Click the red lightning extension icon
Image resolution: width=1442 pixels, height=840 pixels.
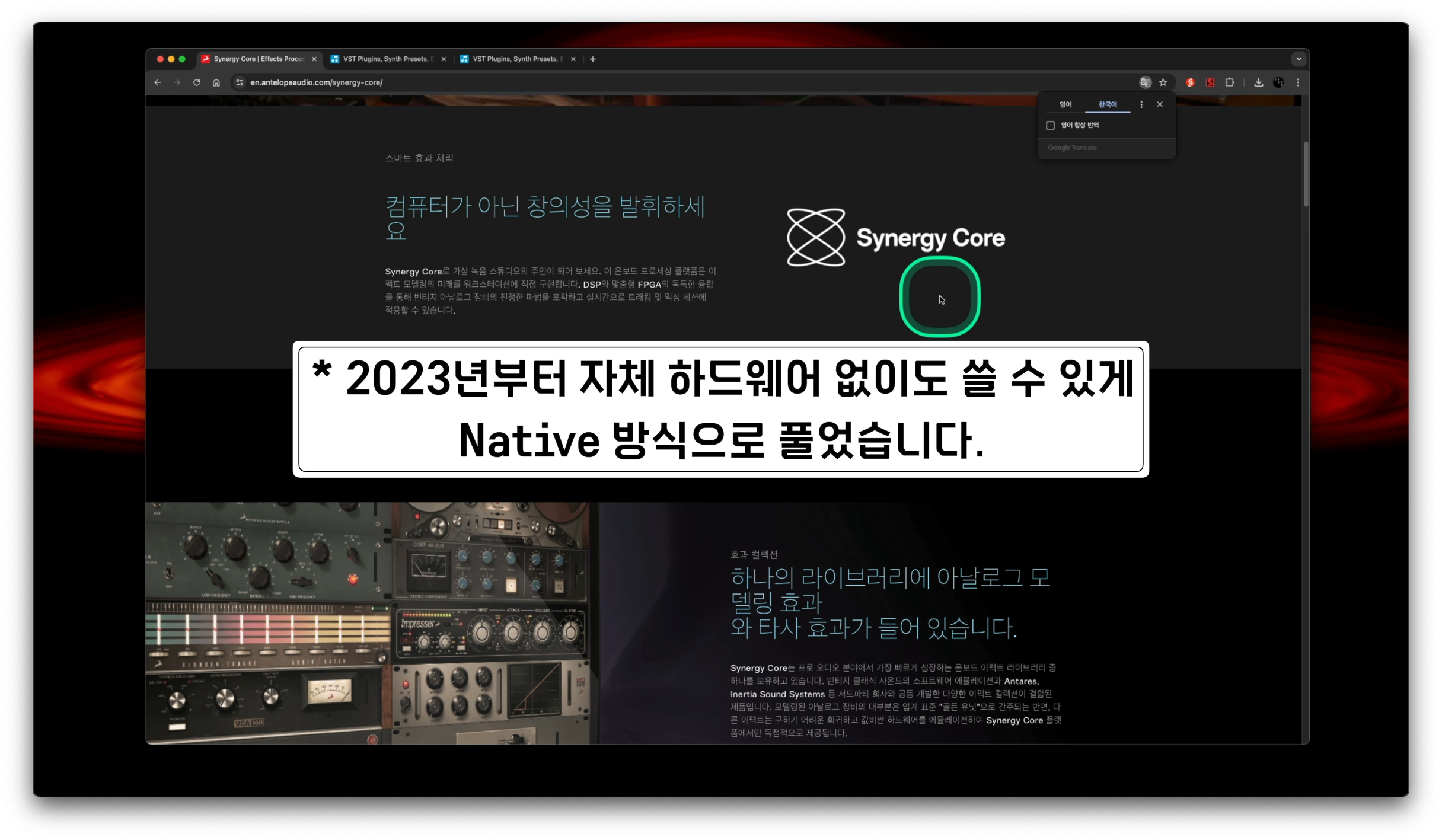[x=1190, y=82]
